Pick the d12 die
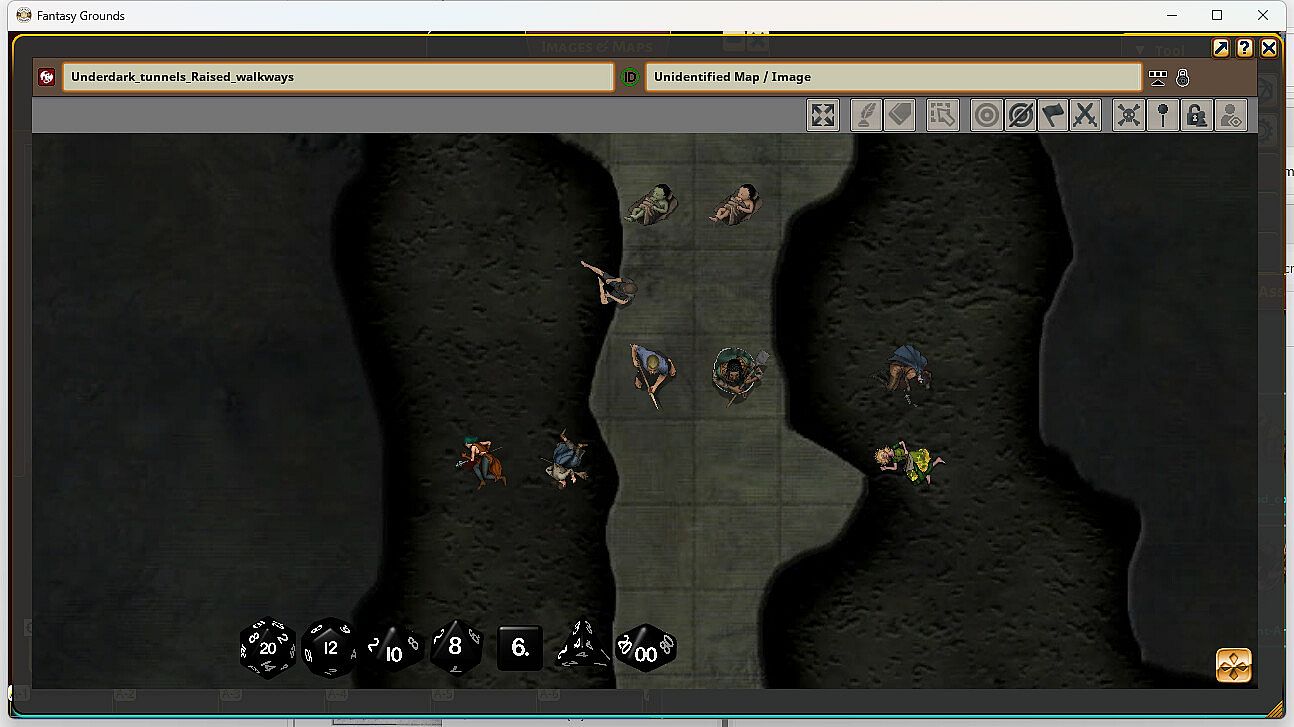Image resolution: width=1294 pixels, height=727 pixels. pos(330,647)
